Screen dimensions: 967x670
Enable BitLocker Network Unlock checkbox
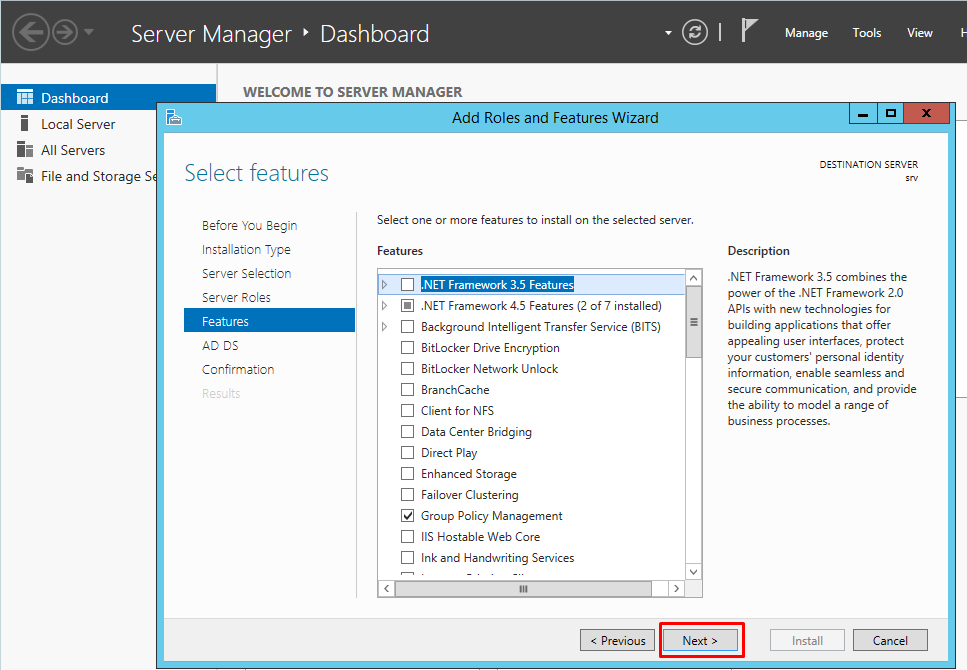tap(407, 368)
